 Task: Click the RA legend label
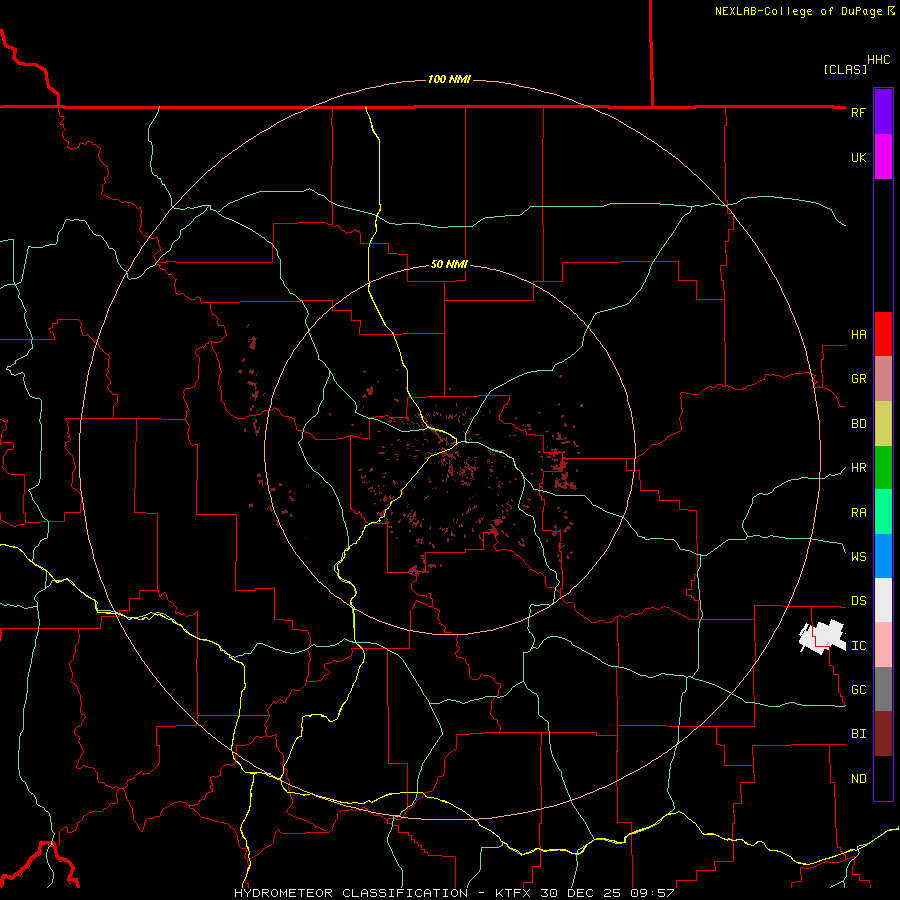pyautogui.click(x=858, y=513)
